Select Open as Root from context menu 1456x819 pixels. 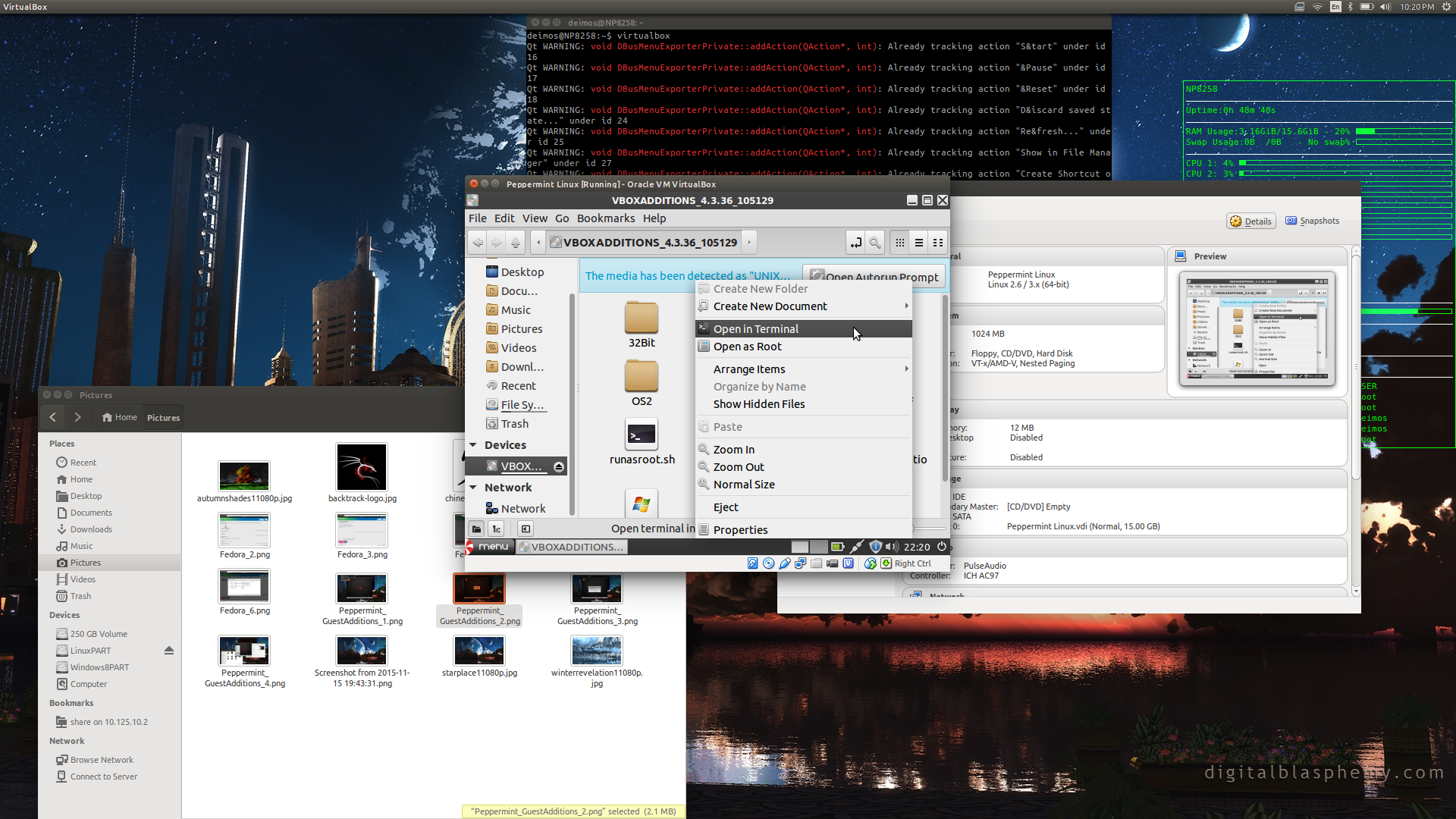pyautogui.click(x=747, y=347)
